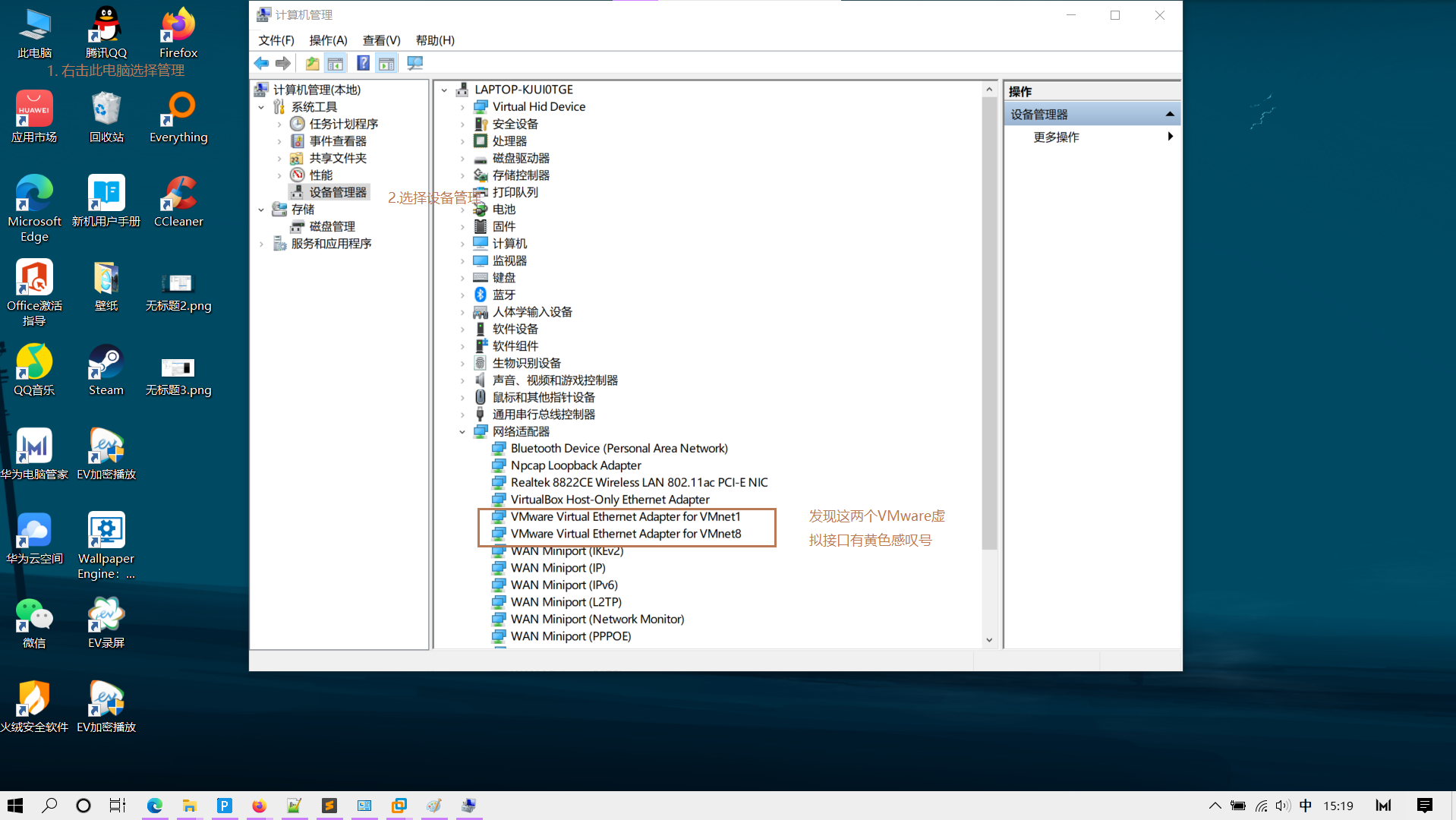The image size is (1456, 820).
Task: Select the Wallpaper Engine desktop shortcut
Action: pyautogui.click(x=106, y=547)
